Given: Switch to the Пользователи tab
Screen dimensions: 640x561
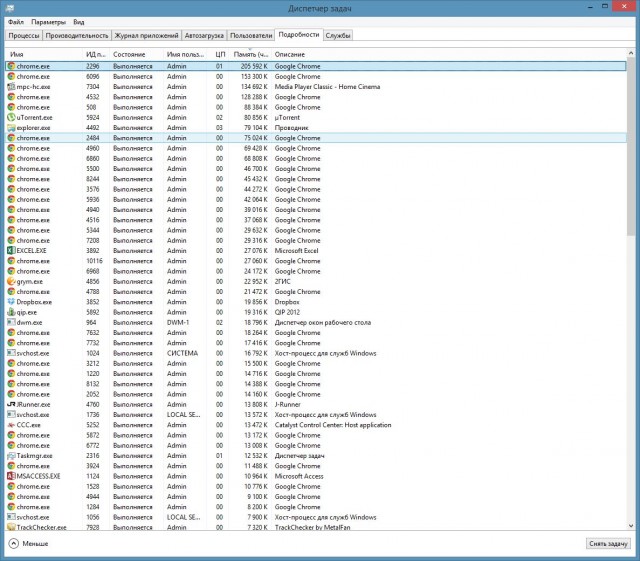Looking at the screenshot, I should [251, 36].
